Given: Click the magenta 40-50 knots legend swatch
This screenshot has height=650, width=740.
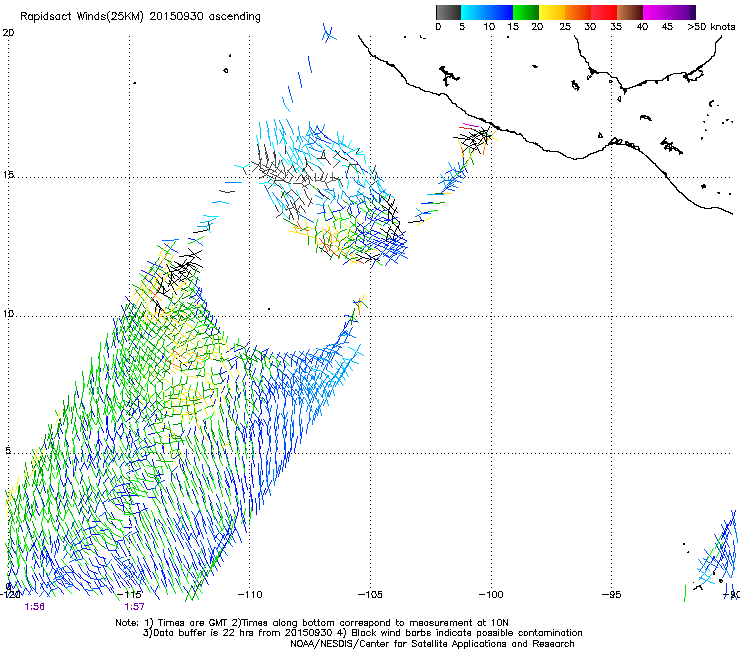Looking at the screenshot, I should 669,12.
